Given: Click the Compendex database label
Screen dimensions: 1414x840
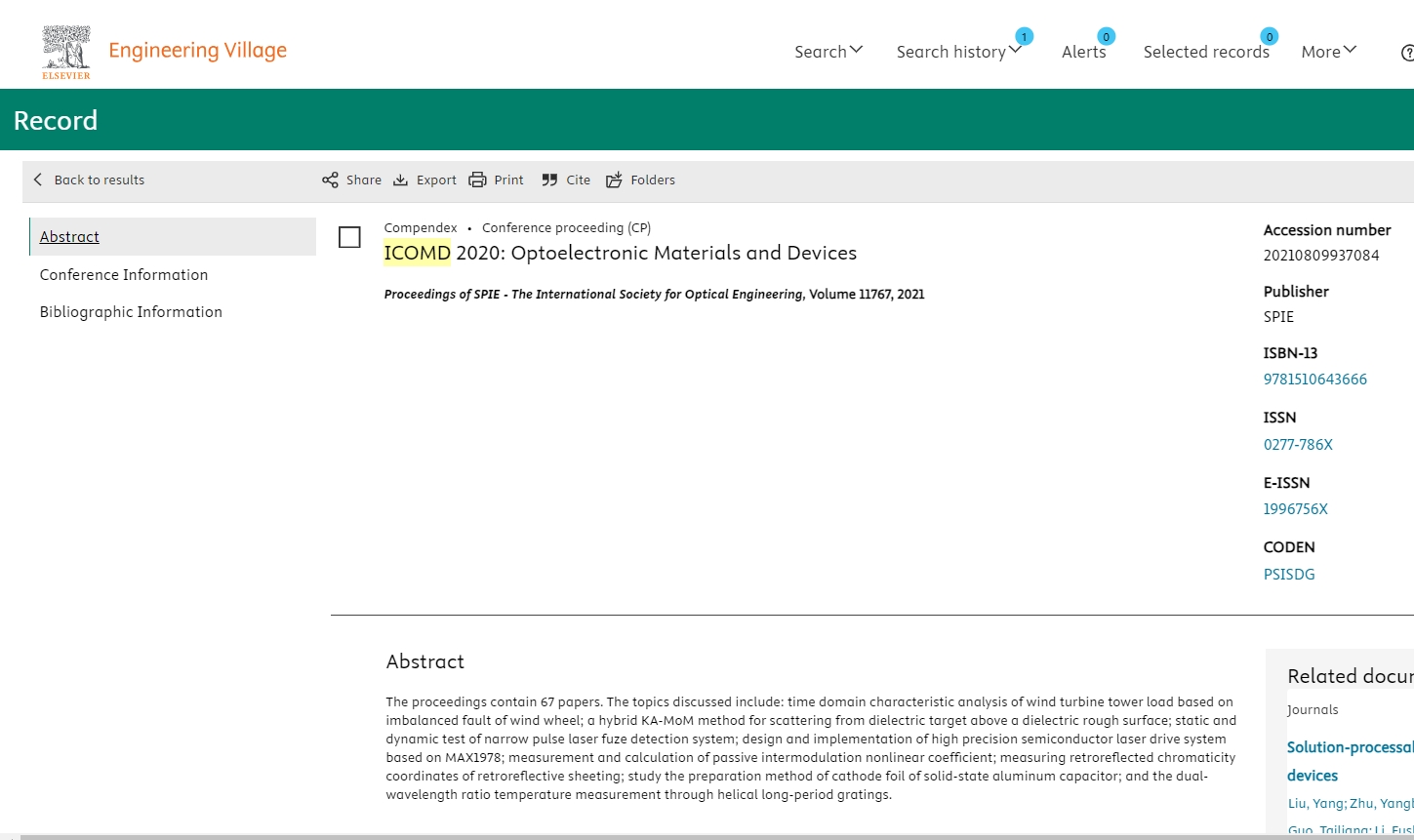Looking at the screenshot, I should pyautogui.click(x=421, y=227).
